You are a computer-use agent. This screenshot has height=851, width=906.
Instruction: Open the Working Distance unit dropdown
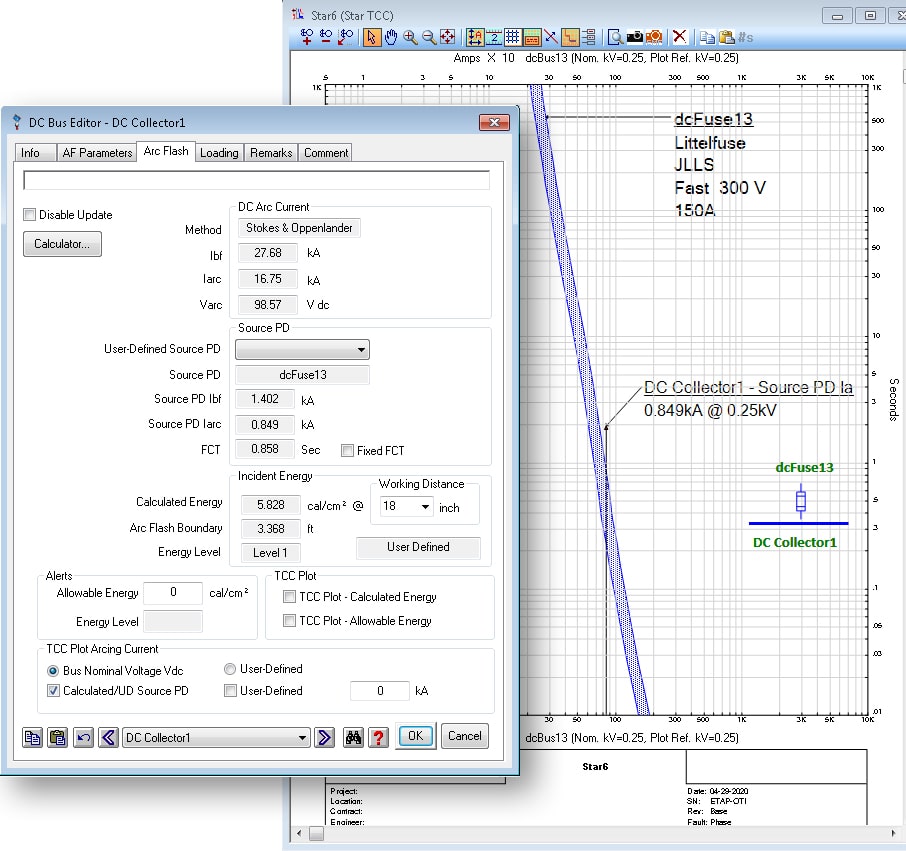425,507
